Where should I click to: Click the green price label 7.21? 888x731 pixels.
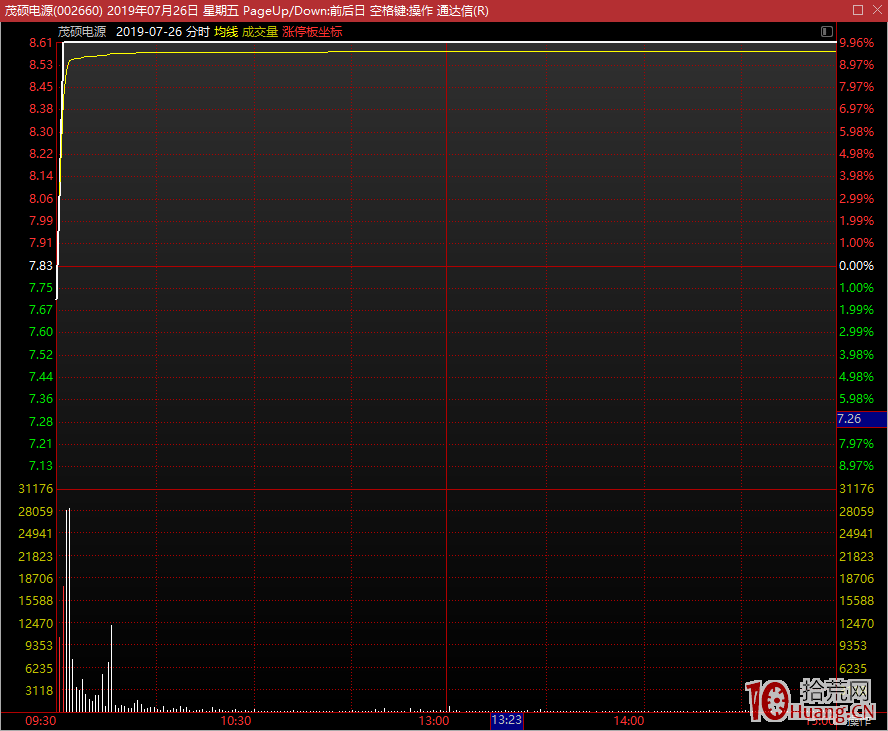click(x=41, y=444)
